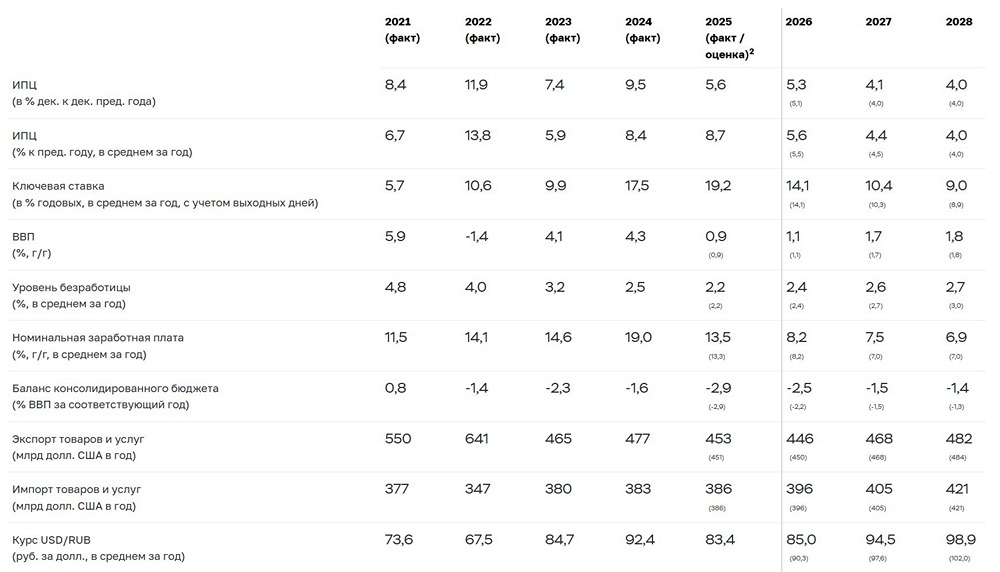Screen dimensions: 1000x572
Task: Click the Номинальная заработная плата label
Action: pos(98,338)
